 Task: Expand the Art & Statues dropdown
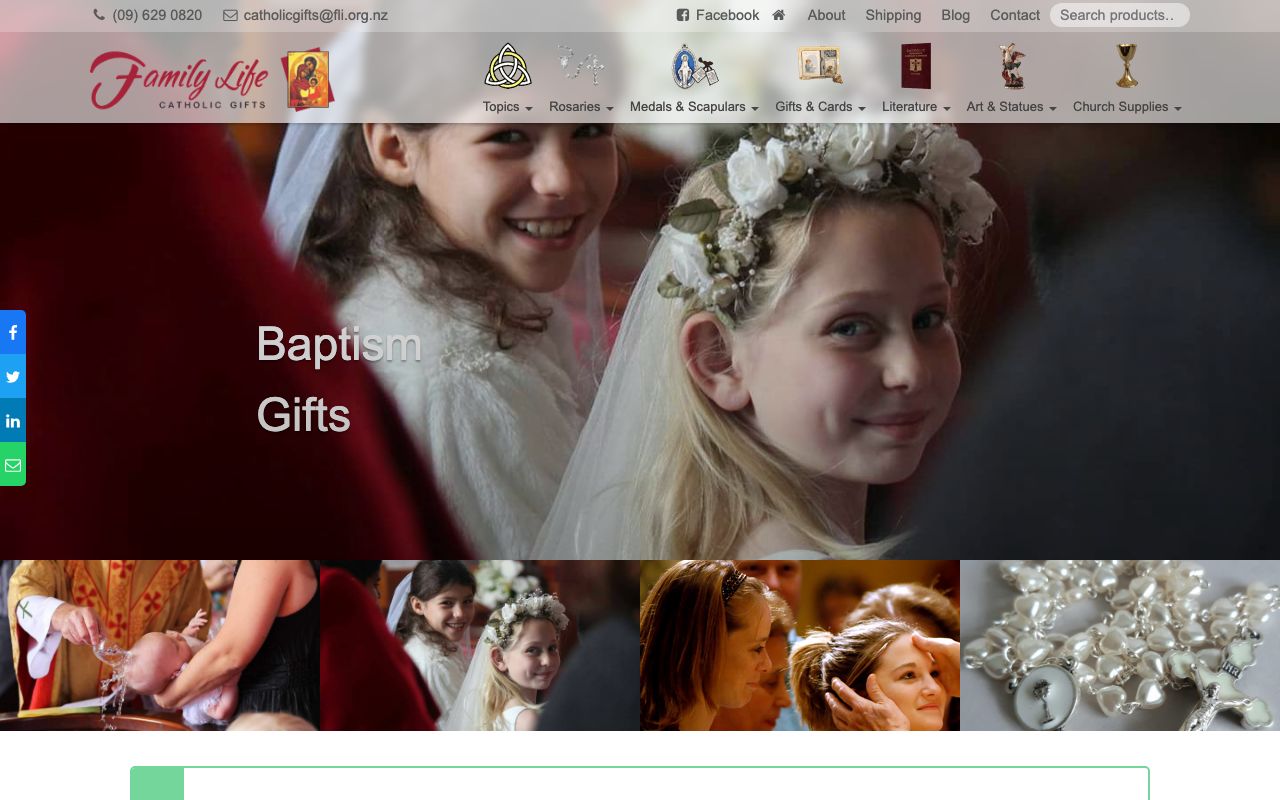(1012, 107)
